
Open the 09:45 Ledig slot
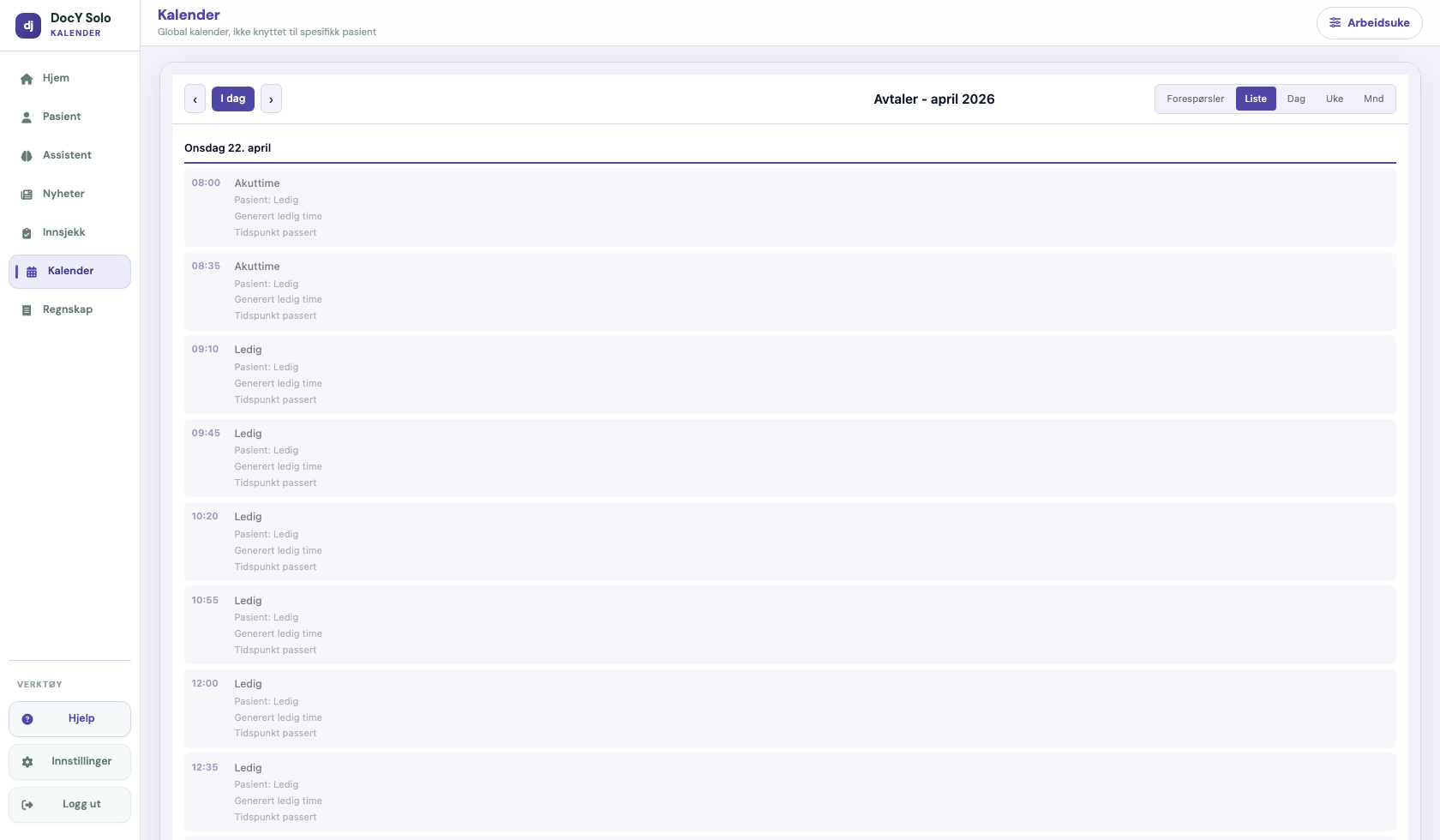(789, 459)
